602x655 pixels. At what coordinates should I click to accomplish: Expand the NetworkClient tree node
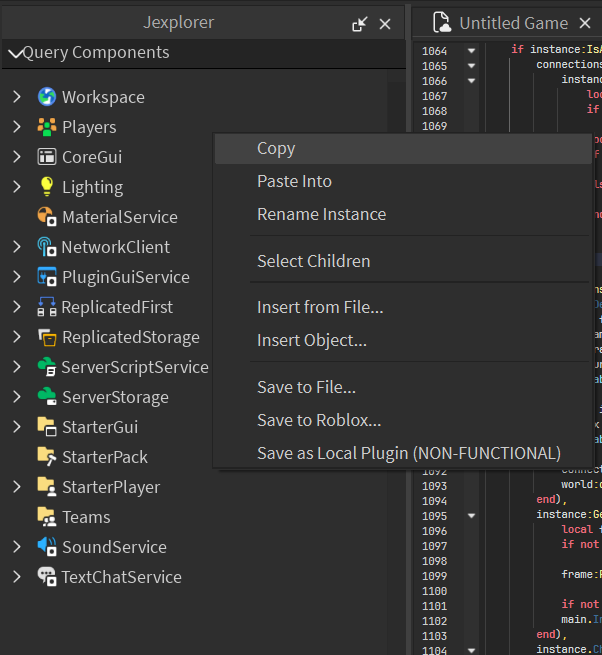17,247
